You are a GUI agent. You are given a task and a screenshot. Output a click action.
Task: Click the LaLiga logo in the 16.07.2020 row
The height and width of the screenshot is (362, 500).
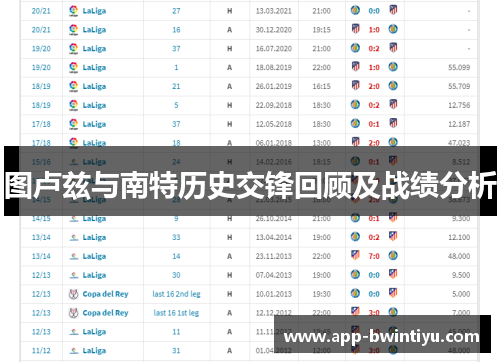click(x=73, y=49)
